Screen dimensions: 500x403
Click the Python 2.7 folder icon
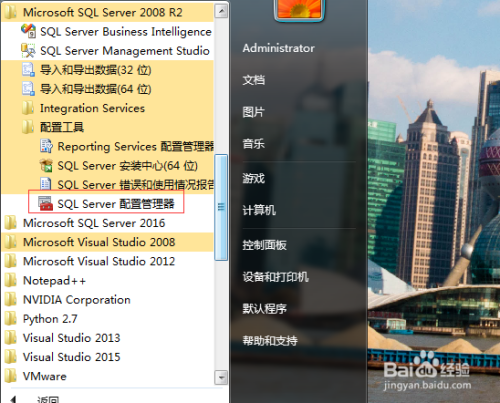pos(10,319)
